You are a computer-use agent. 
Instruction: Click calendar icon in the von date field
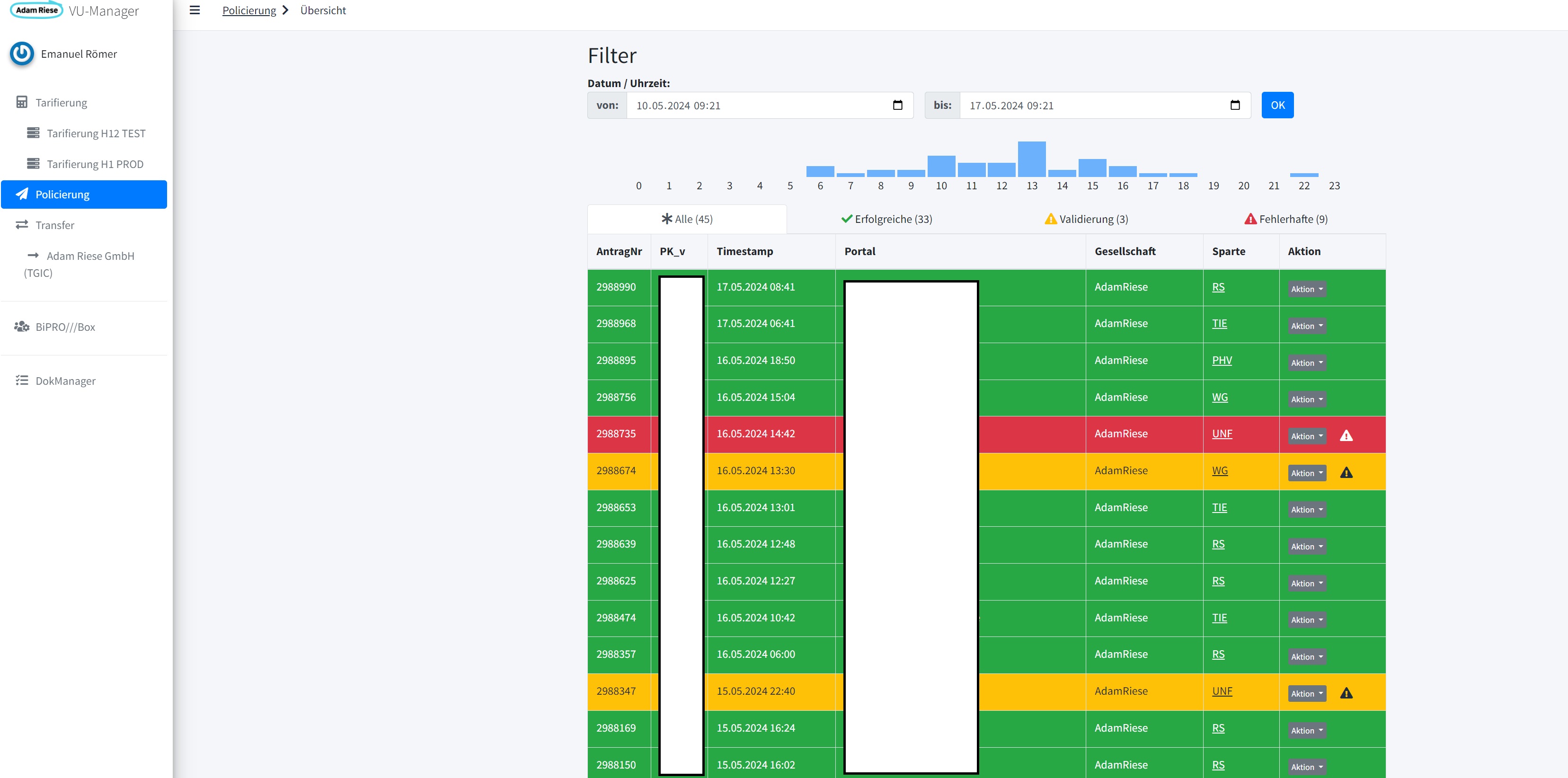pyautogui.click(x=897, y=106)
